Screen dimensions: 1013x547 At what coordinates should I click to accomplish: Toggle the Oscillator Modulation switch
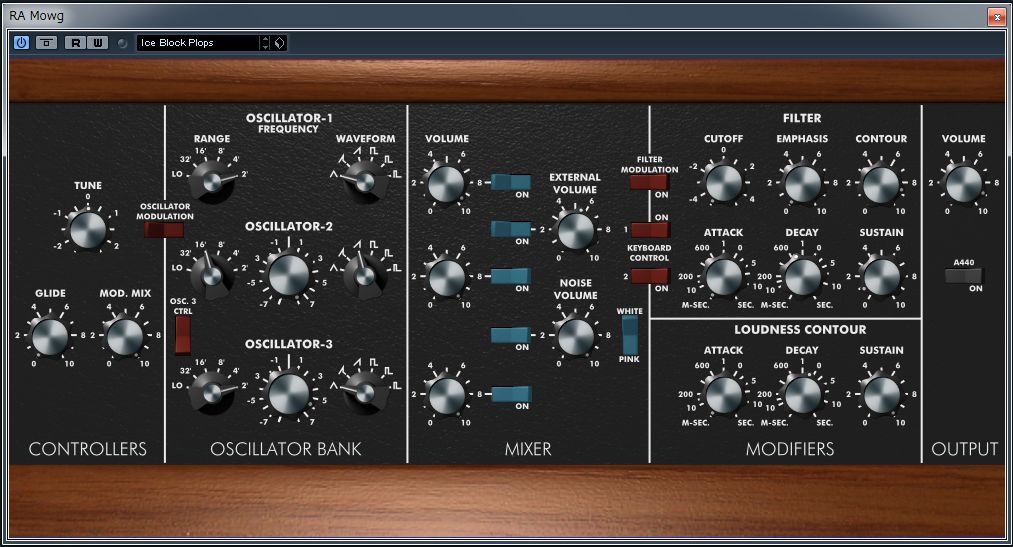(x=164, y=229)
